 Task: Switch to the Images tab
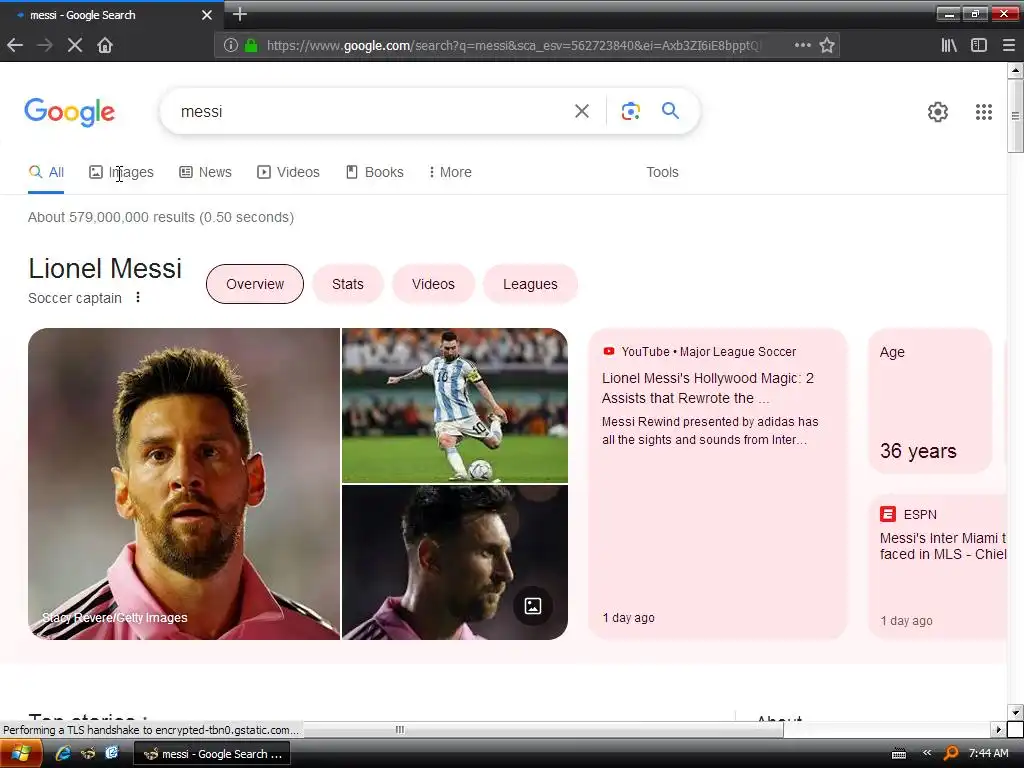click(x=121, y=172)
